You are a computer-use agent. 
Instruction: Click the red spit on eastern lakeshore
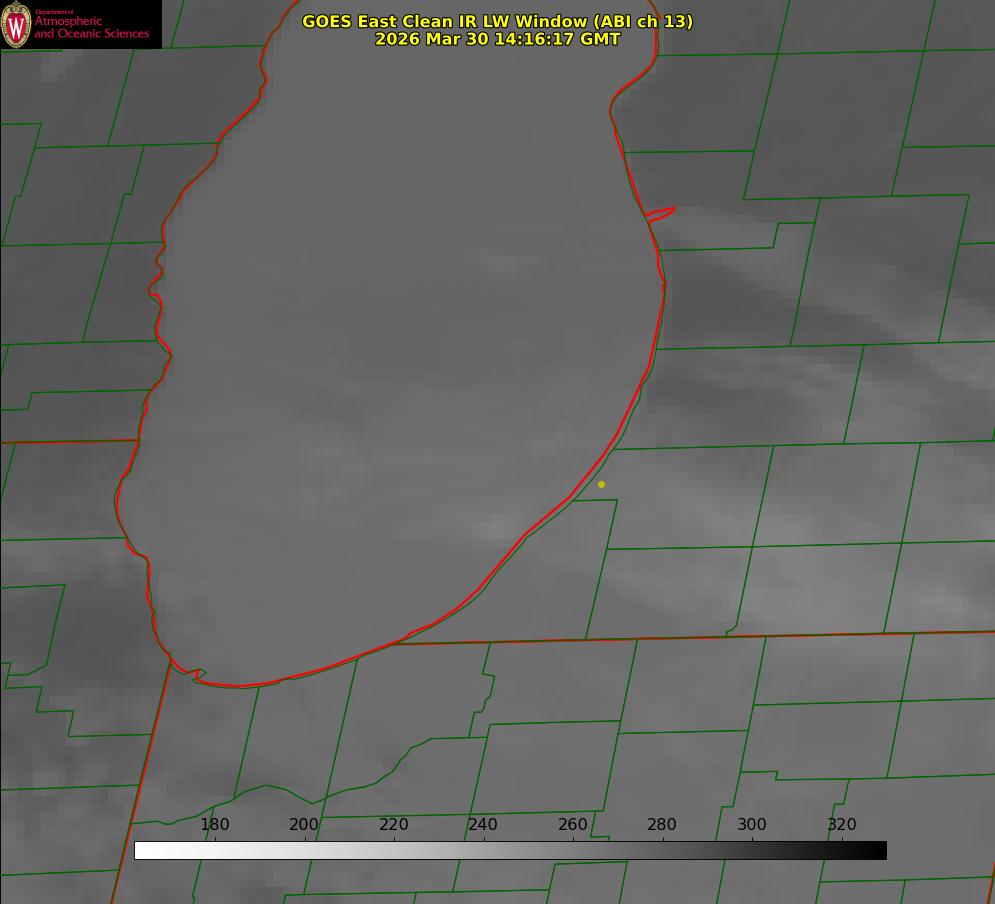[662, 213]
